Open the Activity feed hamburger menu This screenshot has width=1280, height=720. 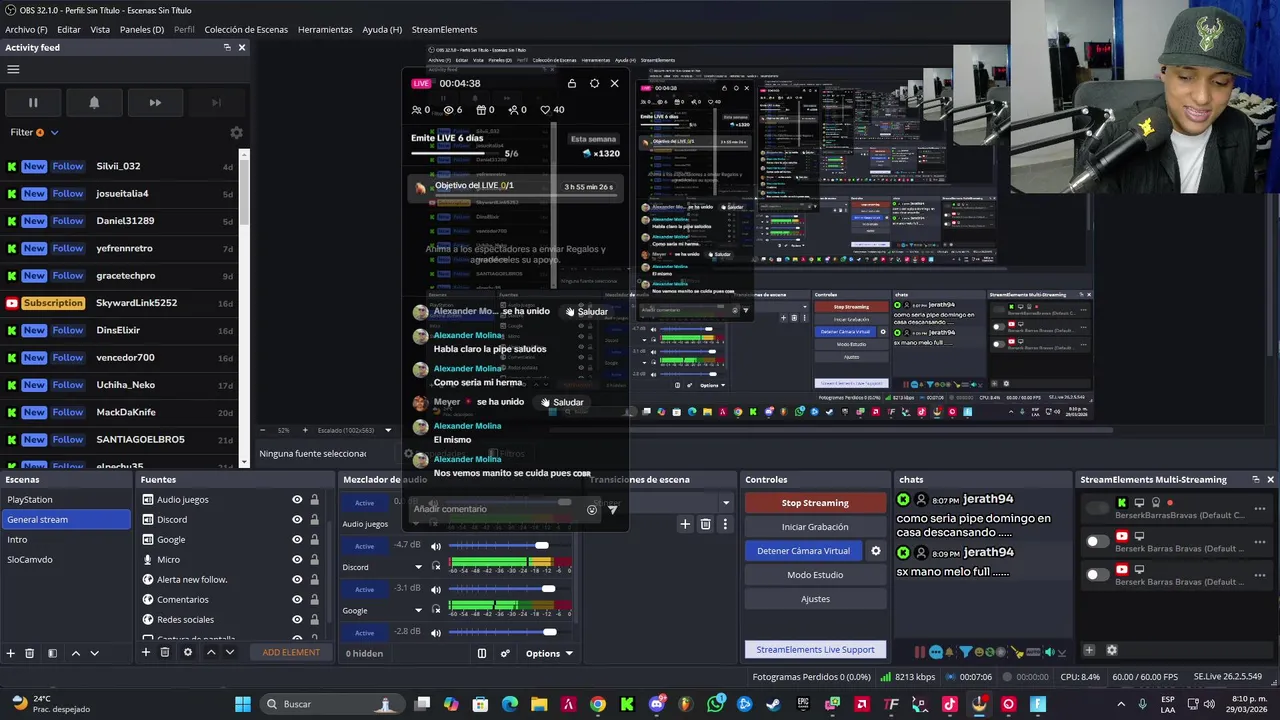pos(13,70)
